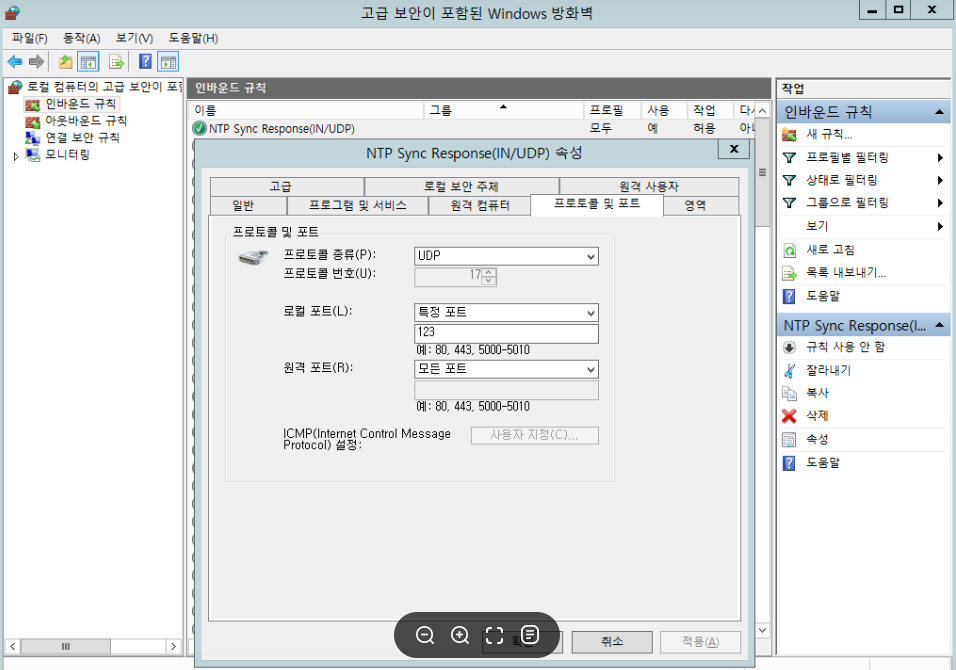The width and height of the screenshot is (956, 670).
Task: Open the 파일(F) menu
Action: pyautogui.click(x=29, y=38)
